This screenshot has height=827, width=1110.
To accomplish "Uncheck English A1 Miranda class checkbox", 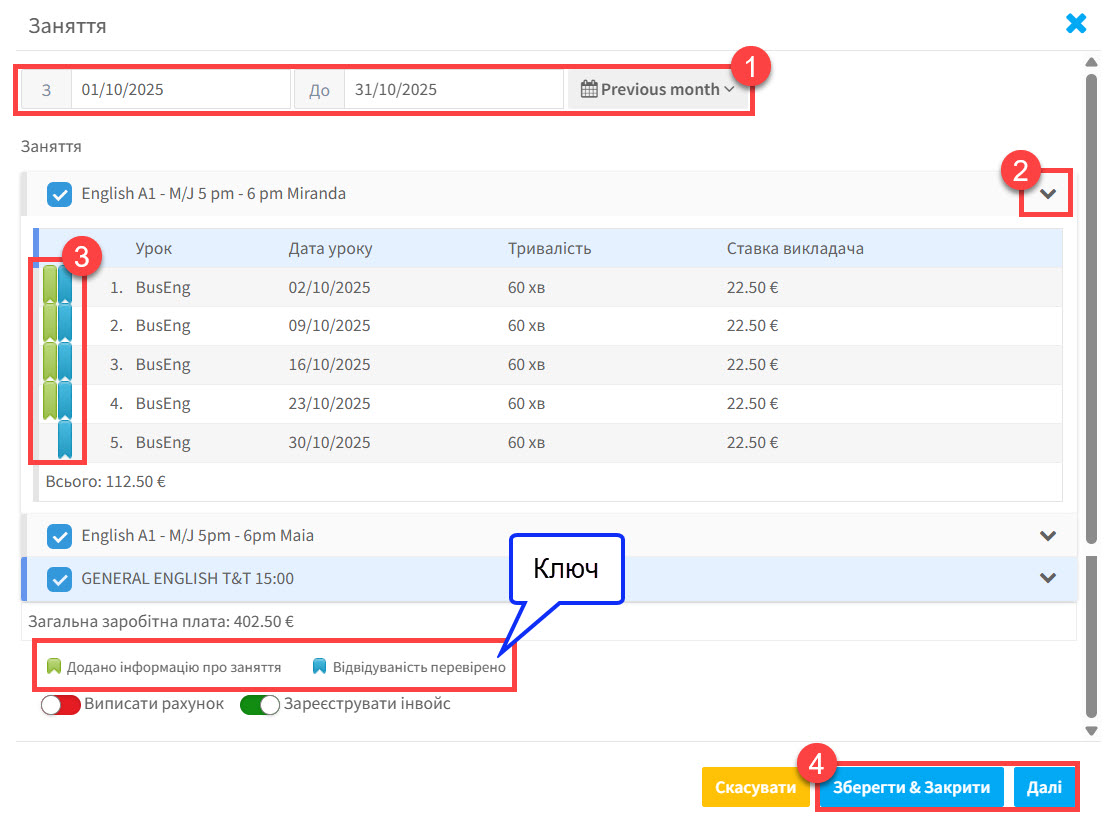I will click(60, 194).
